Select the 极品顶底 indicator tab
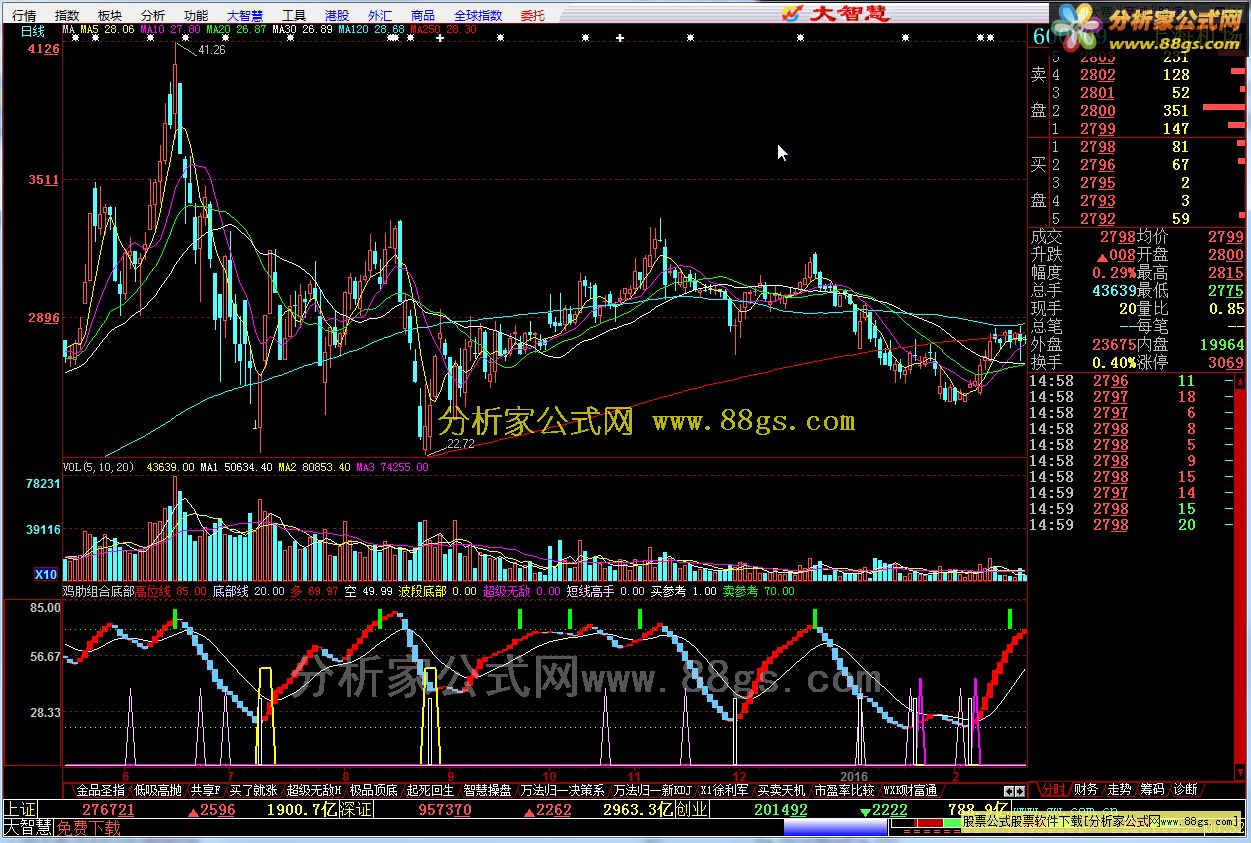Image resolution: width=1251 pixels, height=843 pixels. click(374, 790)
